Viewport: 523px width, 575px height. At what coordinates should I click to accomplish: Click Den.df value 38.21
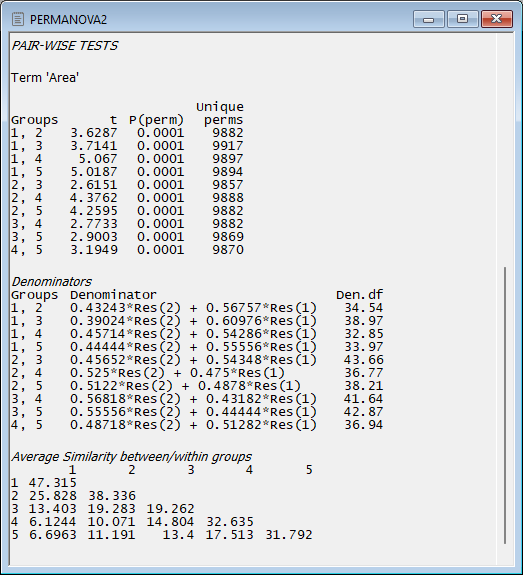tap(363, 386)
